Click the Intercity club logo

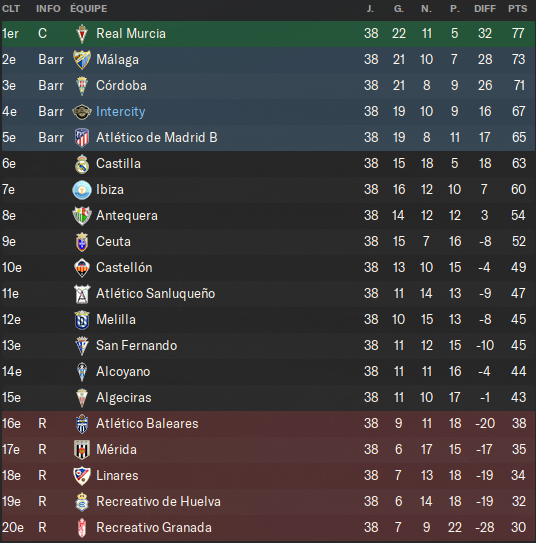82,112
